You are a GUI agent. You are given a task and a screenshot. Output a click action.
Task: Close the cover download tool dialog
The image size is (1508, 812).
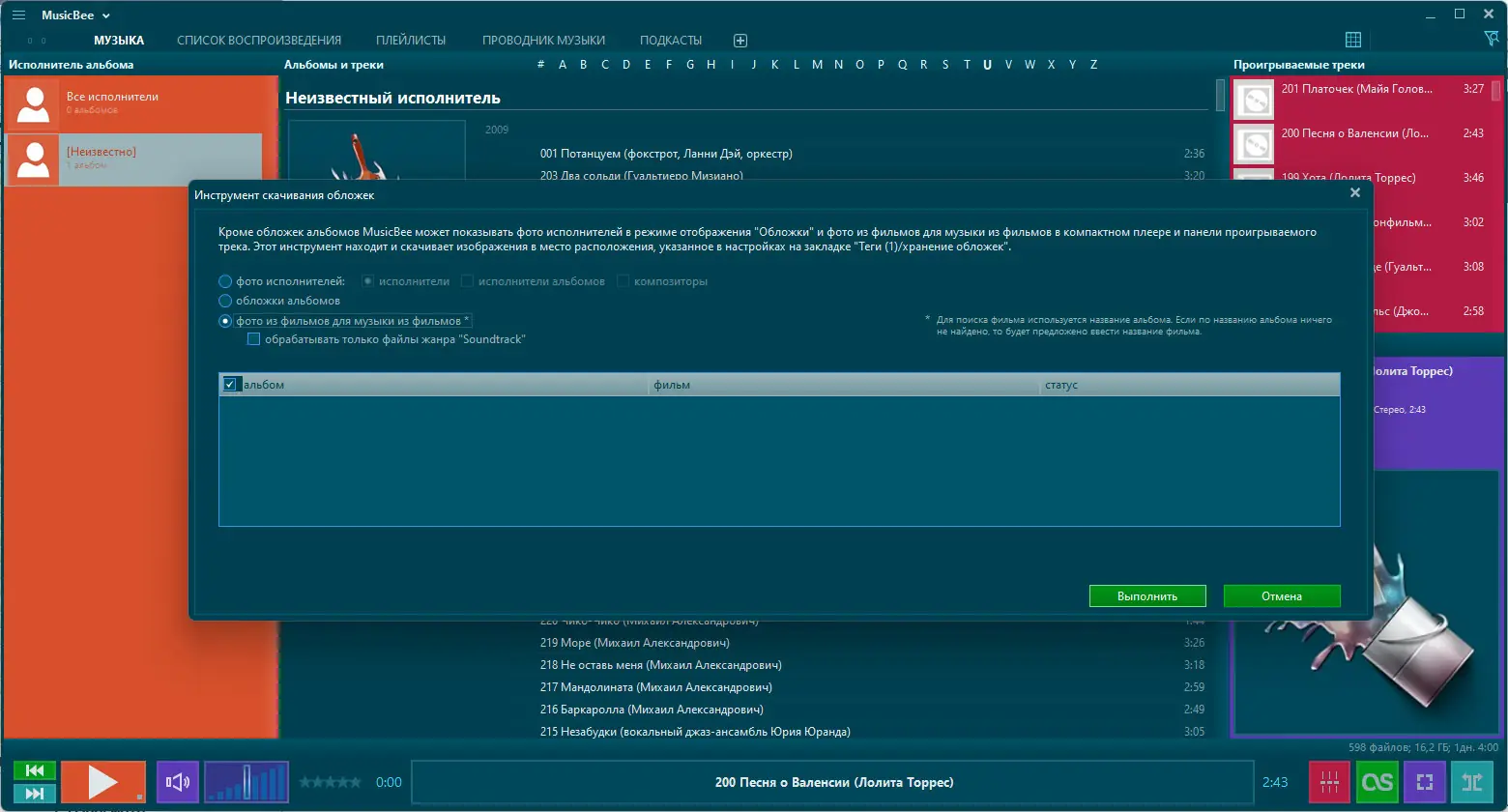(1355, 193)
